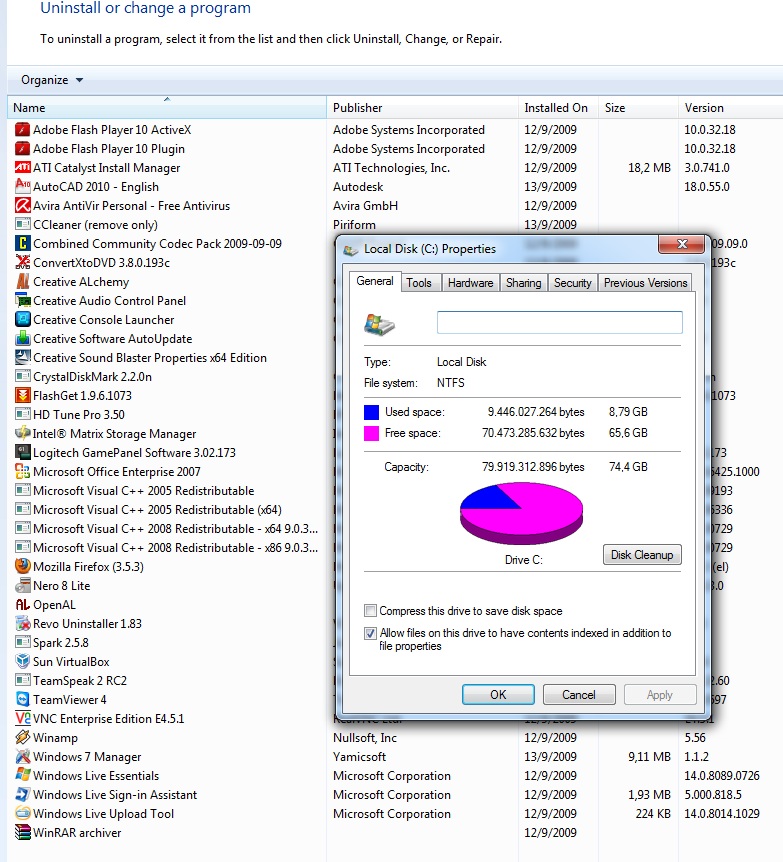Select the Mozilla Firefox icon
Viewport: 783px width, 862px height.
click(23, 566)
